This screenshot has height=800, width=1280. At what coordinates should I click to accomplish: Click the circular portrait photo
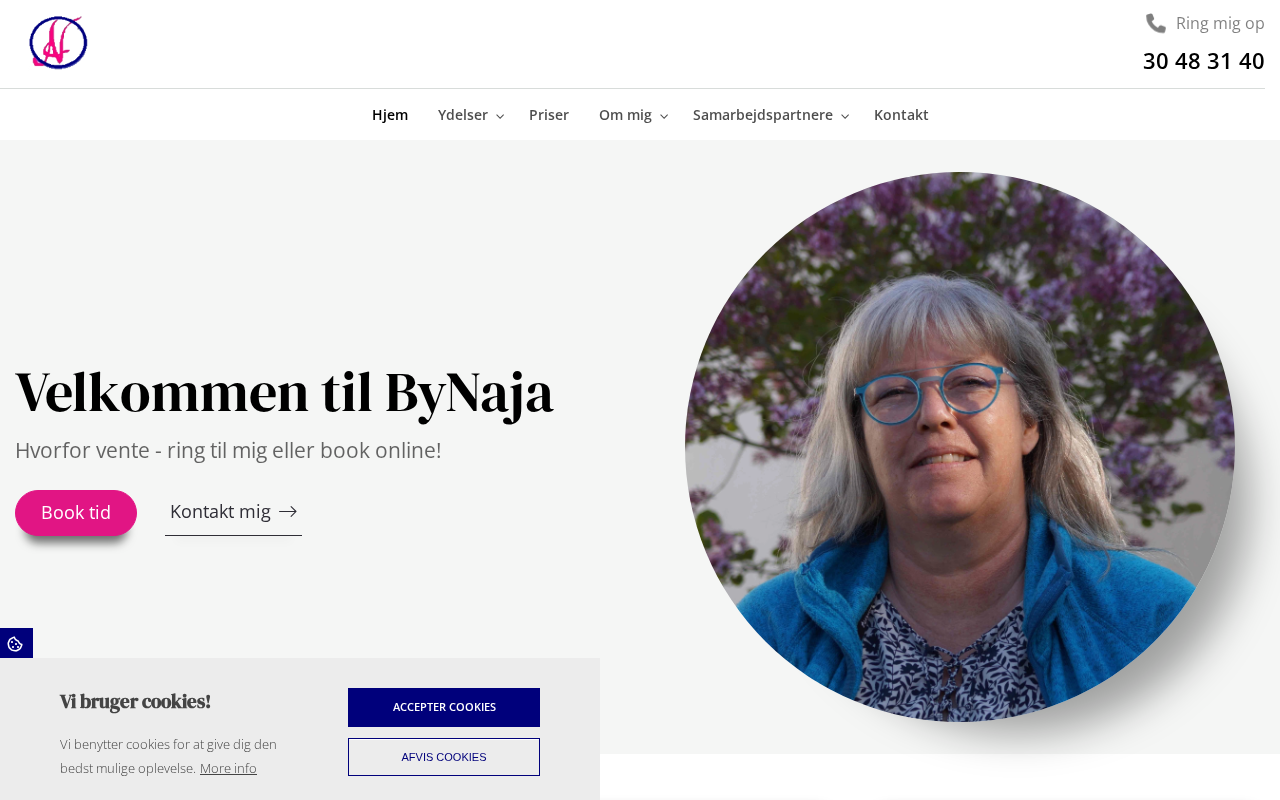pyautogui.click(x=960, y=447)
